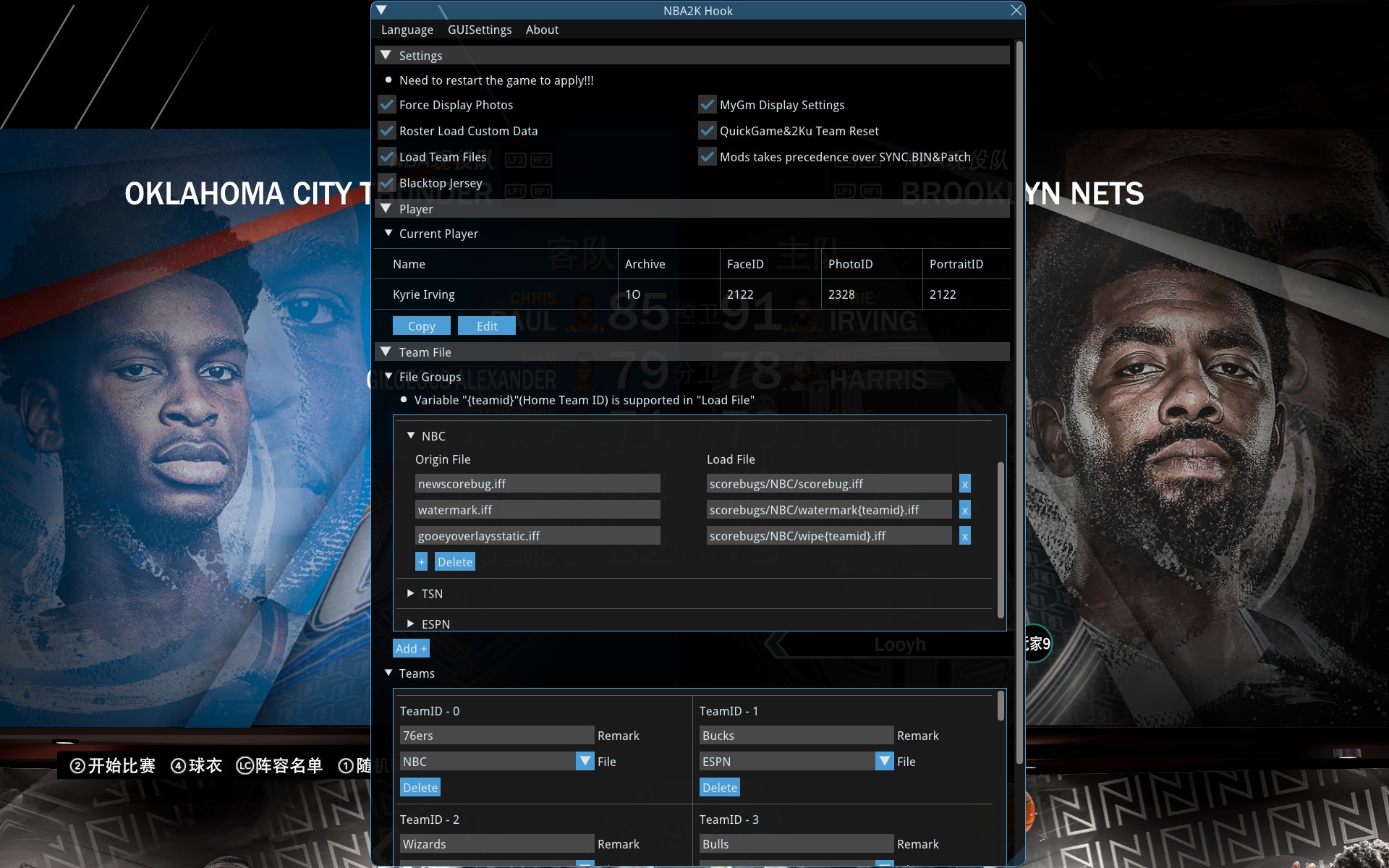Open file dropdown arrow for 76ers team
Image resolution: width=1389 pixels, height=868 pixels.
point(585,761)
